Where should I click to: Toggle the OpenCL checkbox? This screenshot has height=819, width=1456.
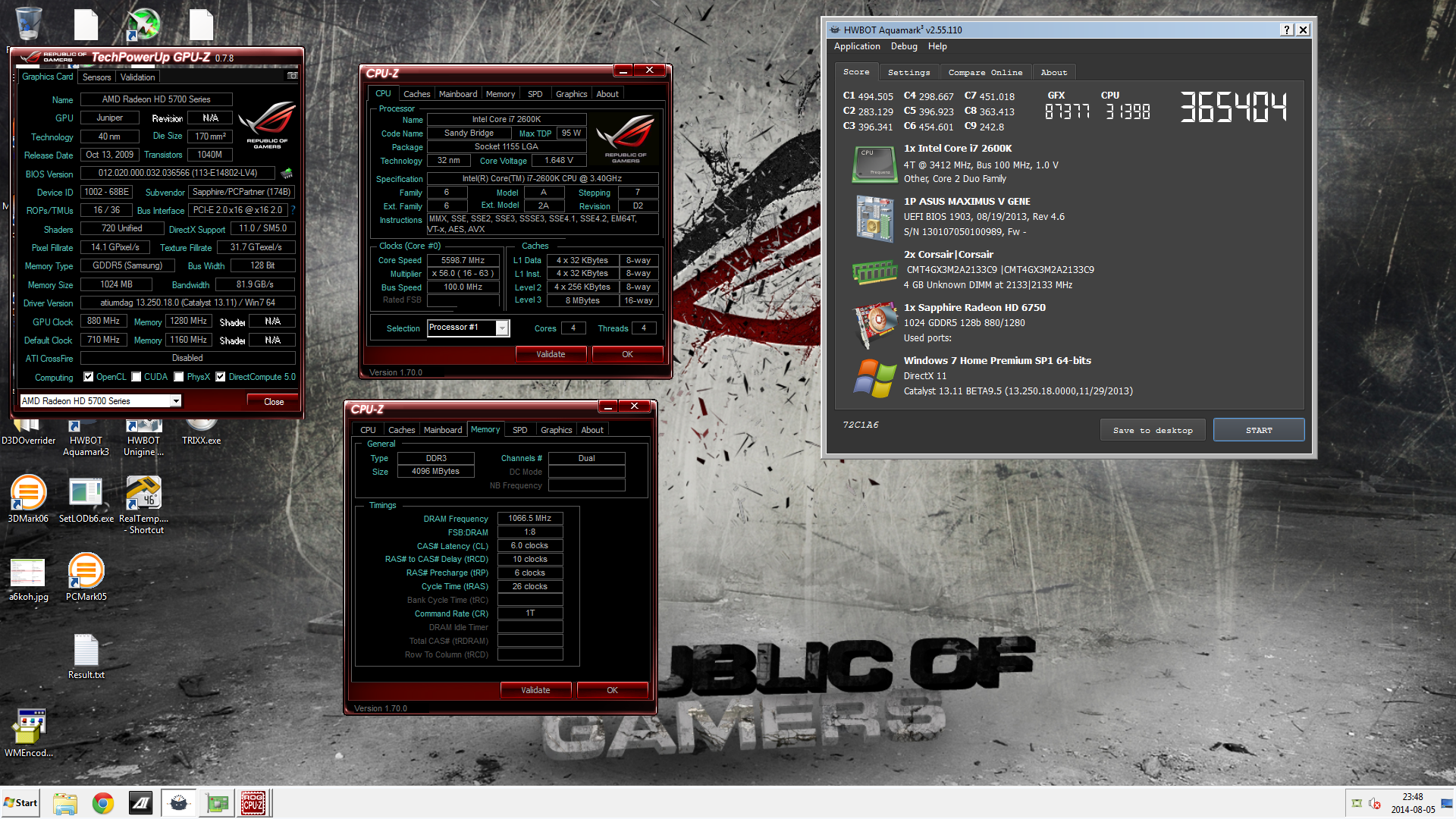tap(89, 377)
